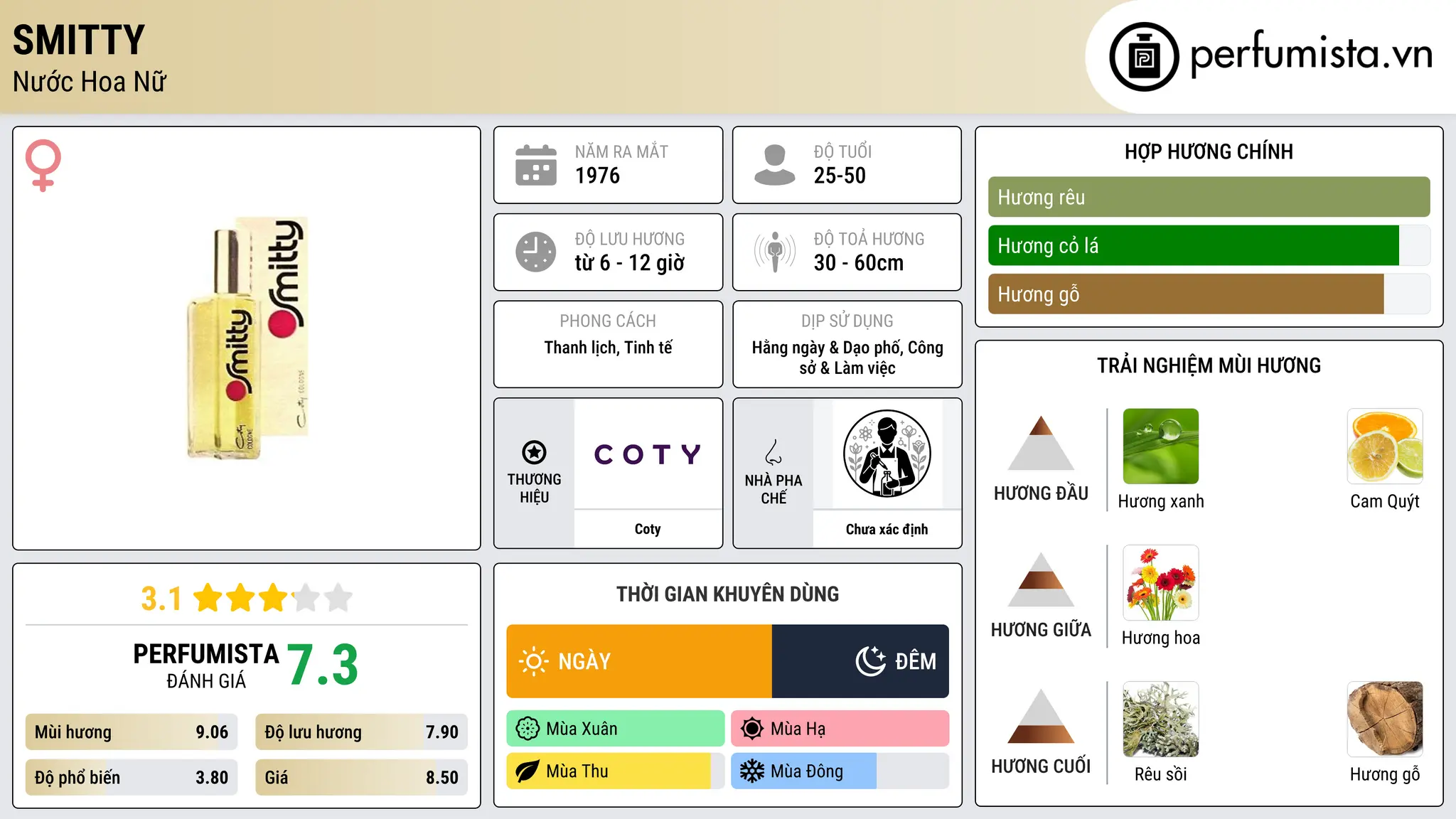This screenshot has width=1456, height=819.
Task: Click the clock icon beside Độ lưu hương
Action: pyautogui.click(x=536, y=252)
